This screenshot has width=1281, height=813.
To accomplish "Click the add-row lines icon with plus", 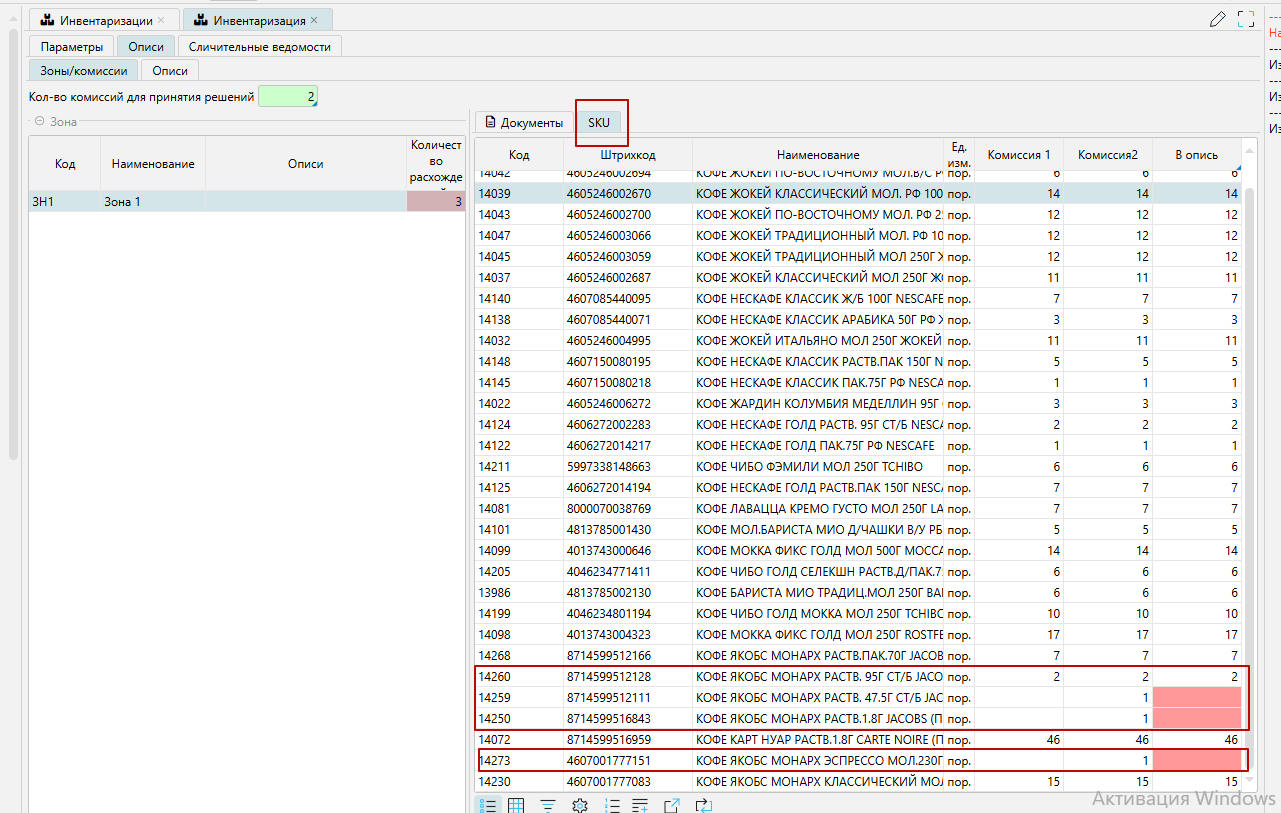I will 641,805.
